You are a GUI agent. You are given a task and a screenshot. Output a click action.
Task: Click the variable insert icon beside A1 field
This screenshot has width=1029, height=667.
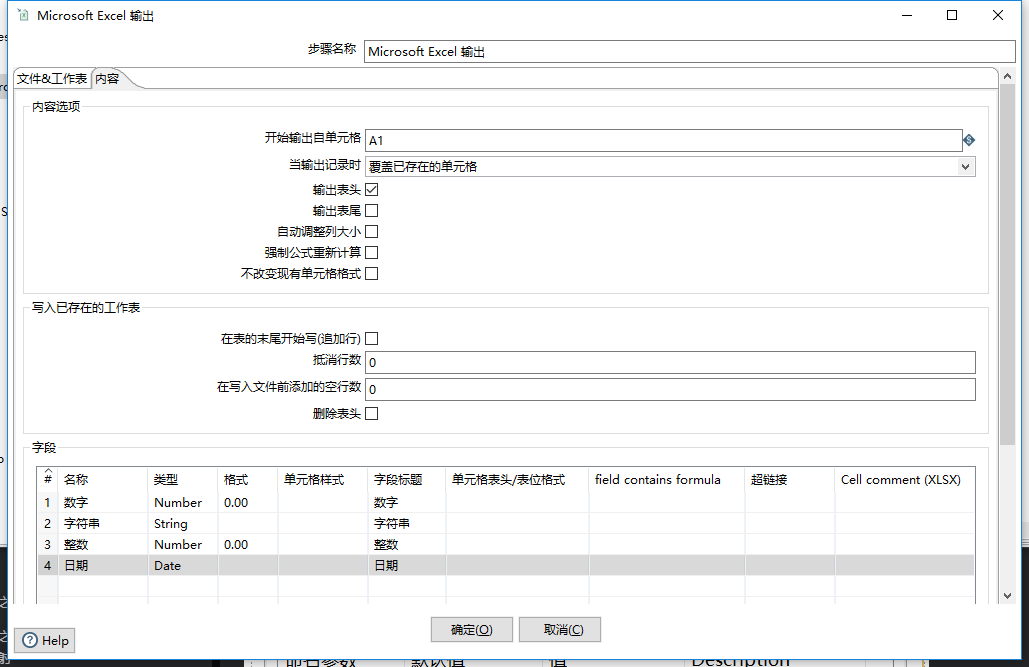pyautogui.click(x=969, y=140)
